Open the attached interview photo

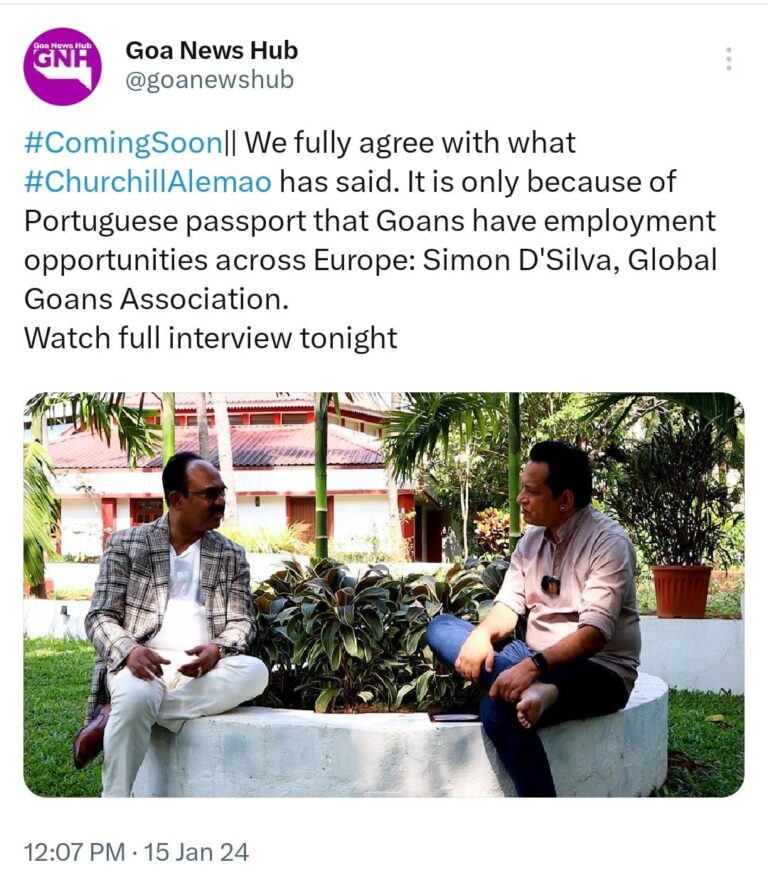coord(384,594)
